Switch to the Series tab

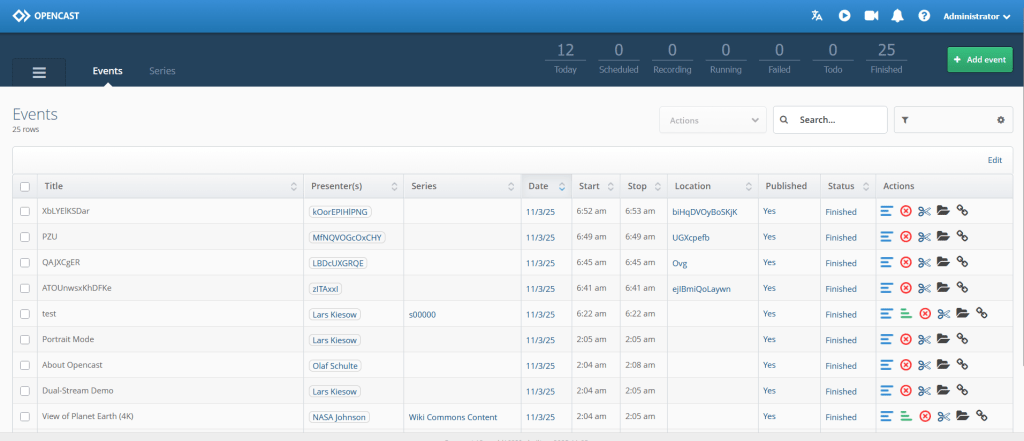click(x=162, y=71)
